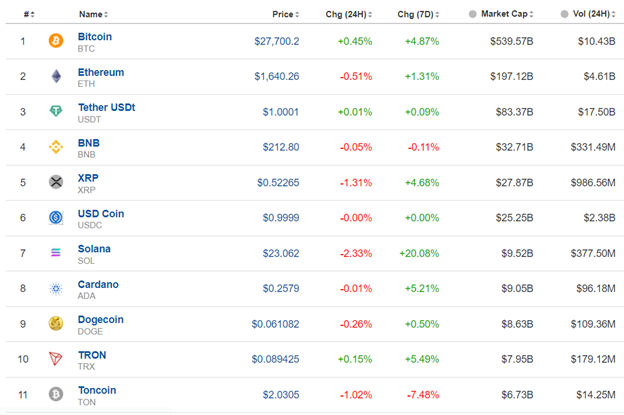Click the BTC ticker symbol text
Image resolution: width=624 pixels, height=415 pixels.
click(x=86, y=49)
